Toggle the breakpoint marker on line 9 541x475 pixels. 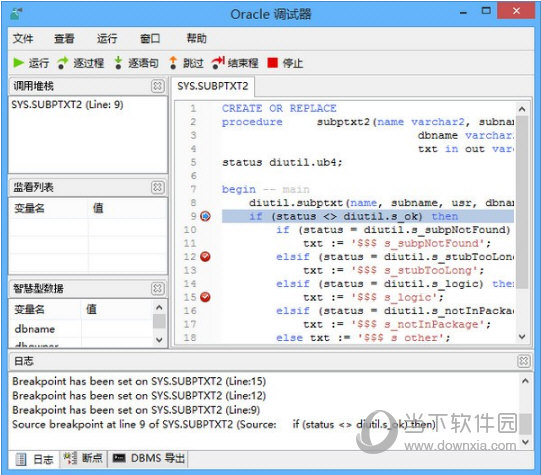pyautogui.click(x=205, y=216)
